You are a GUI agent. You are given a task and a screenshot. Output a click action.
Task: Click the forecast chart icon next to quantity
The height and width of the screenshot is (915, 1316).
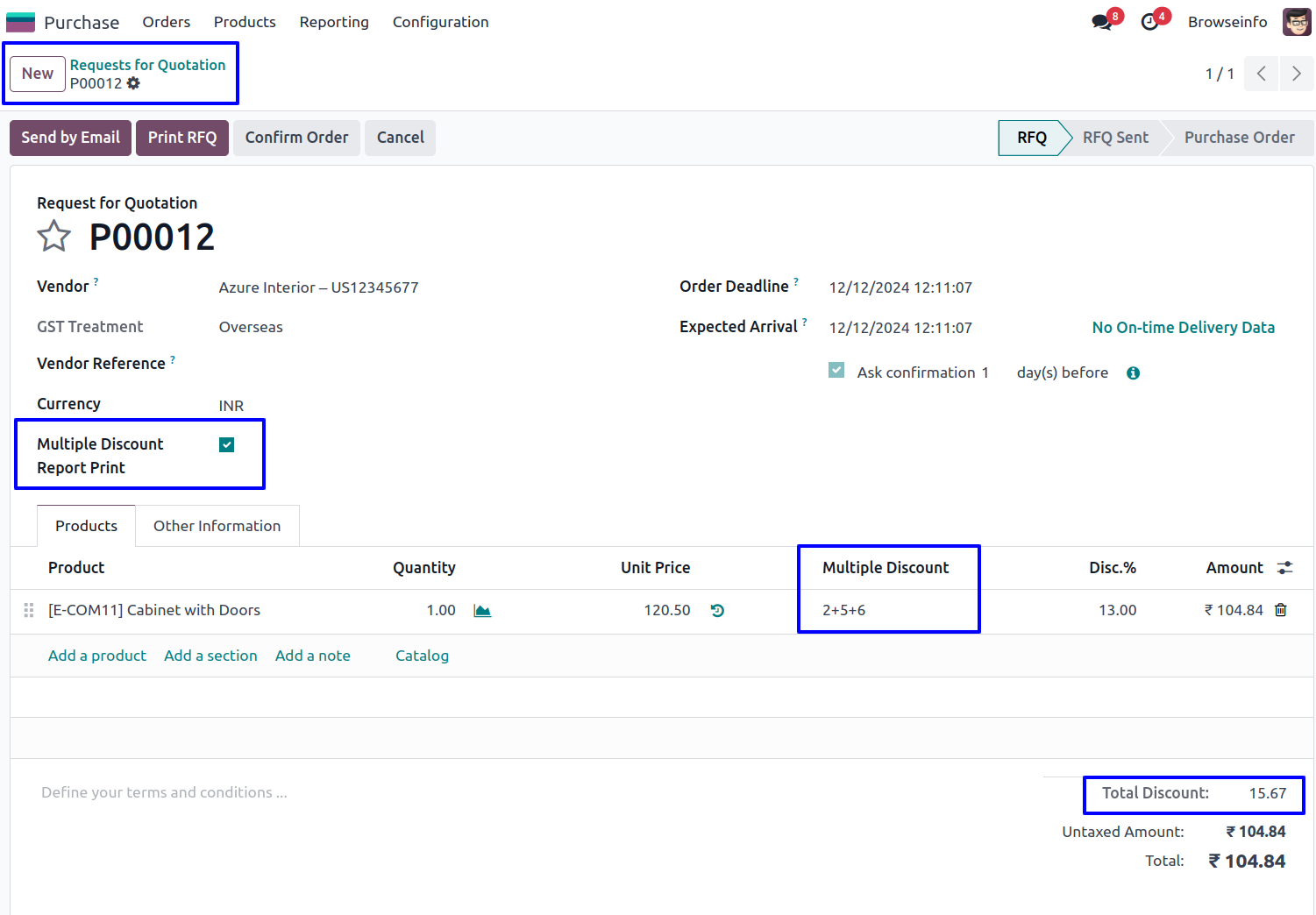(482, 611)
